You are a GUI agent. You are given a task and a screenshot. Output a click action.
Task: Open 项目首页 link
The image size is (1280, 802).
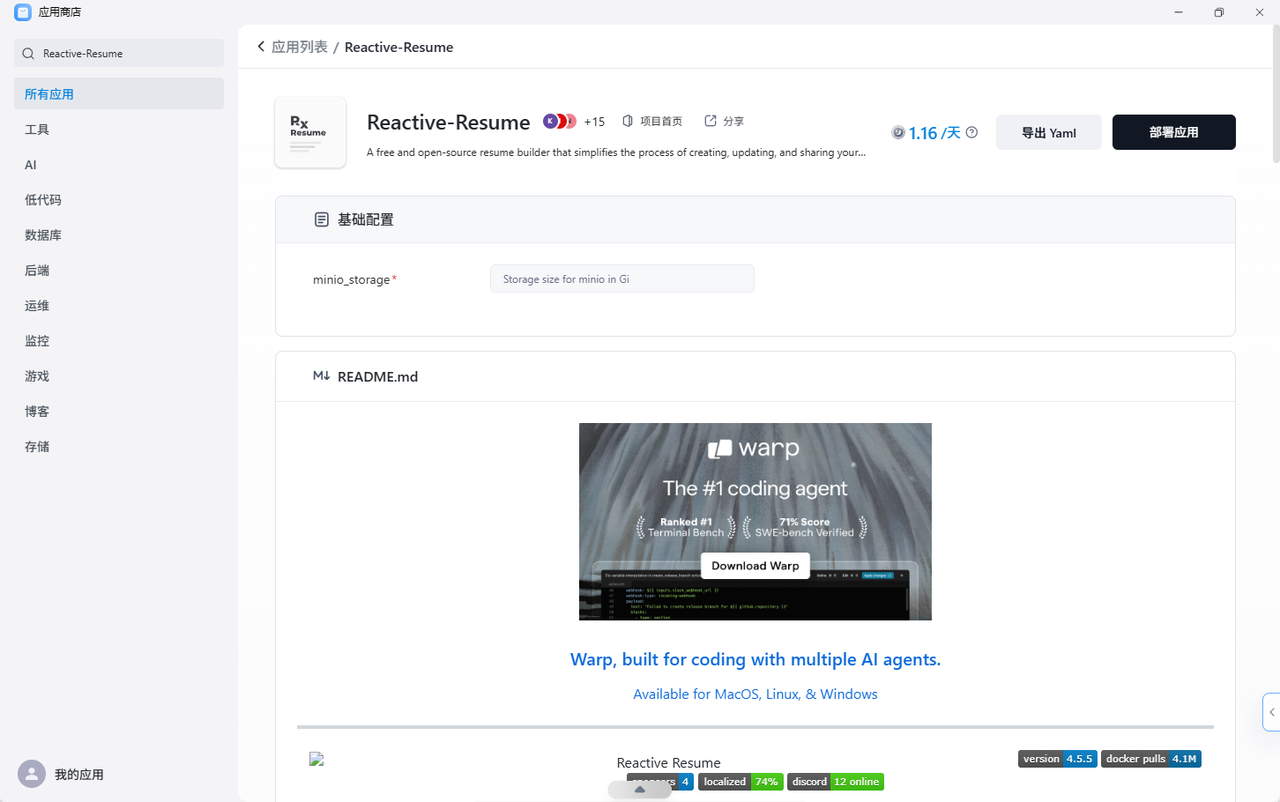tap(652, 121)
